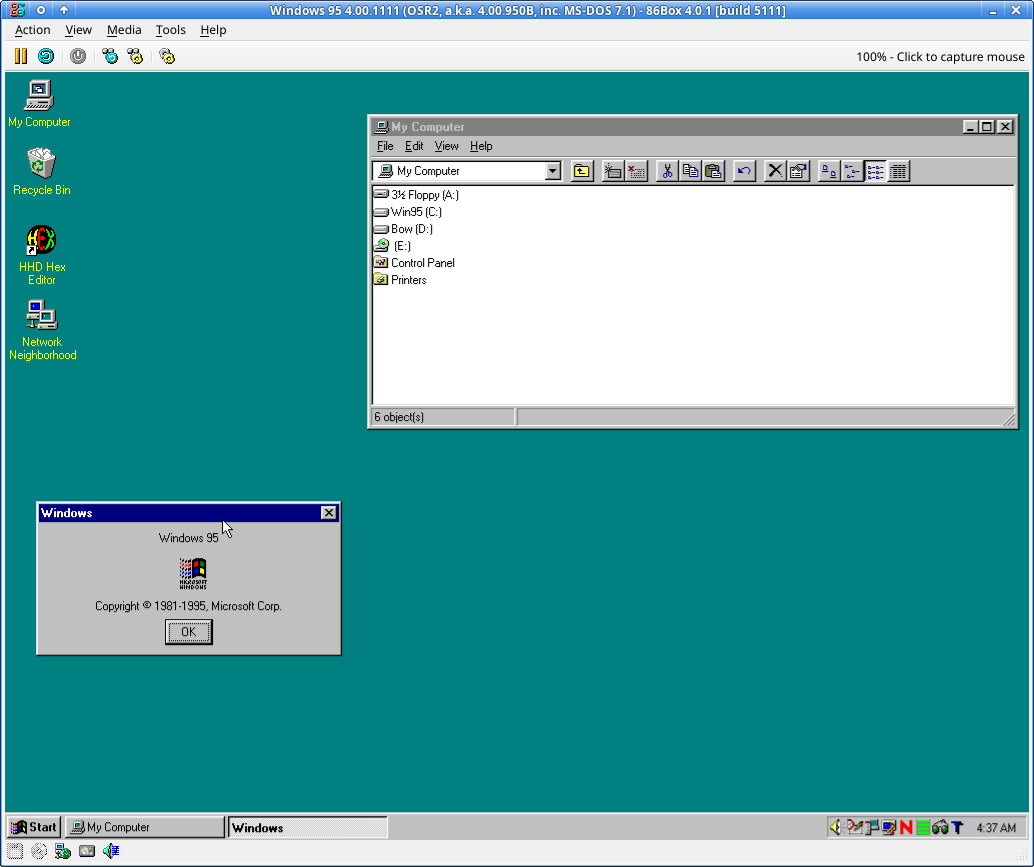The width and height of the screenshot is (1034, 867).
Task: Click the ACPI shutdown power icon
Action: point(78,56)
